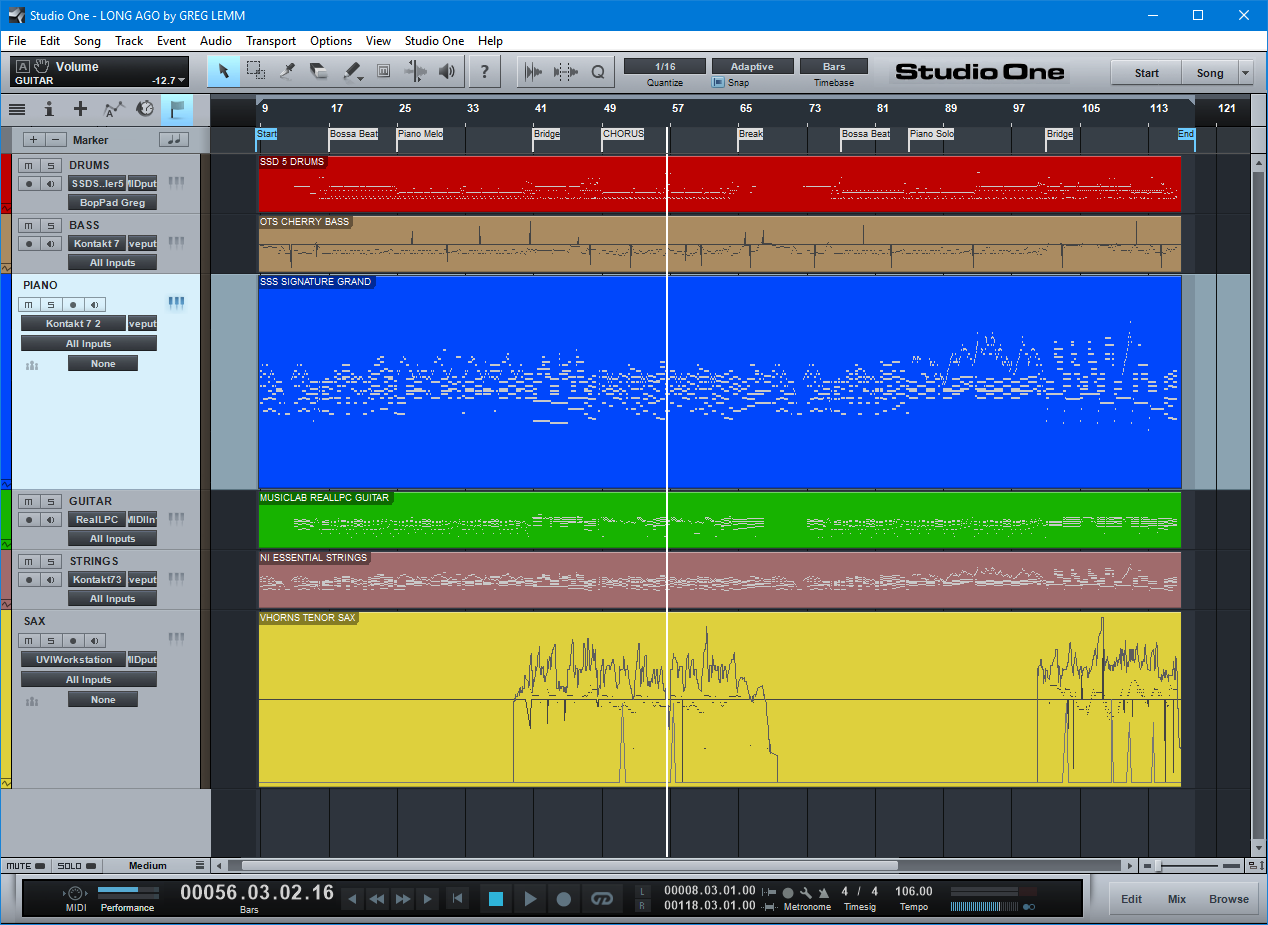
Task: Select the Paint pencil tool
Action: click(350, 71)
